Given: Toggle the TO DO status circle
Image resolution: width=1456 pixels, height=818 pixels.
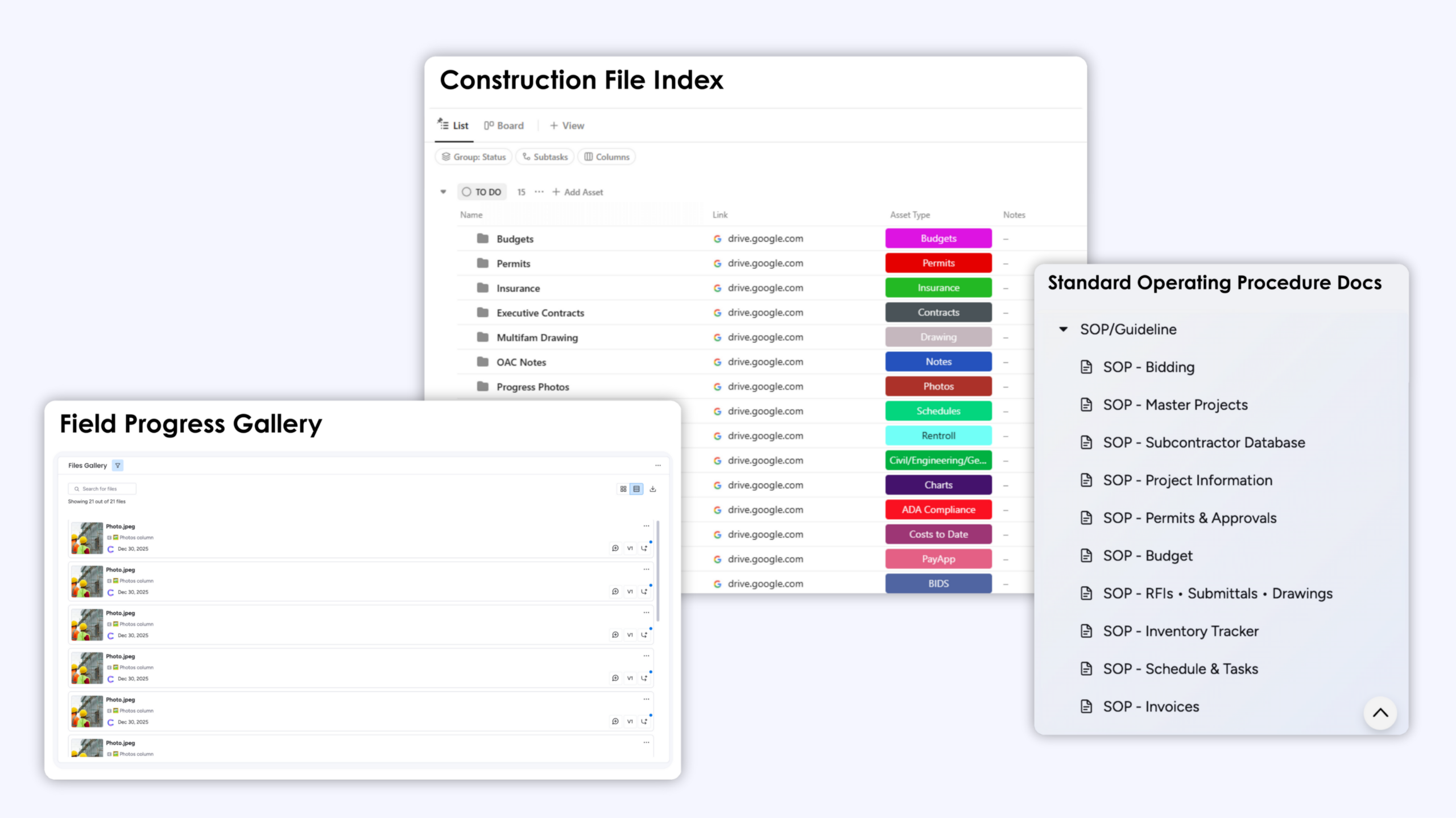Looking at the screenshot, I should point(466,192).
